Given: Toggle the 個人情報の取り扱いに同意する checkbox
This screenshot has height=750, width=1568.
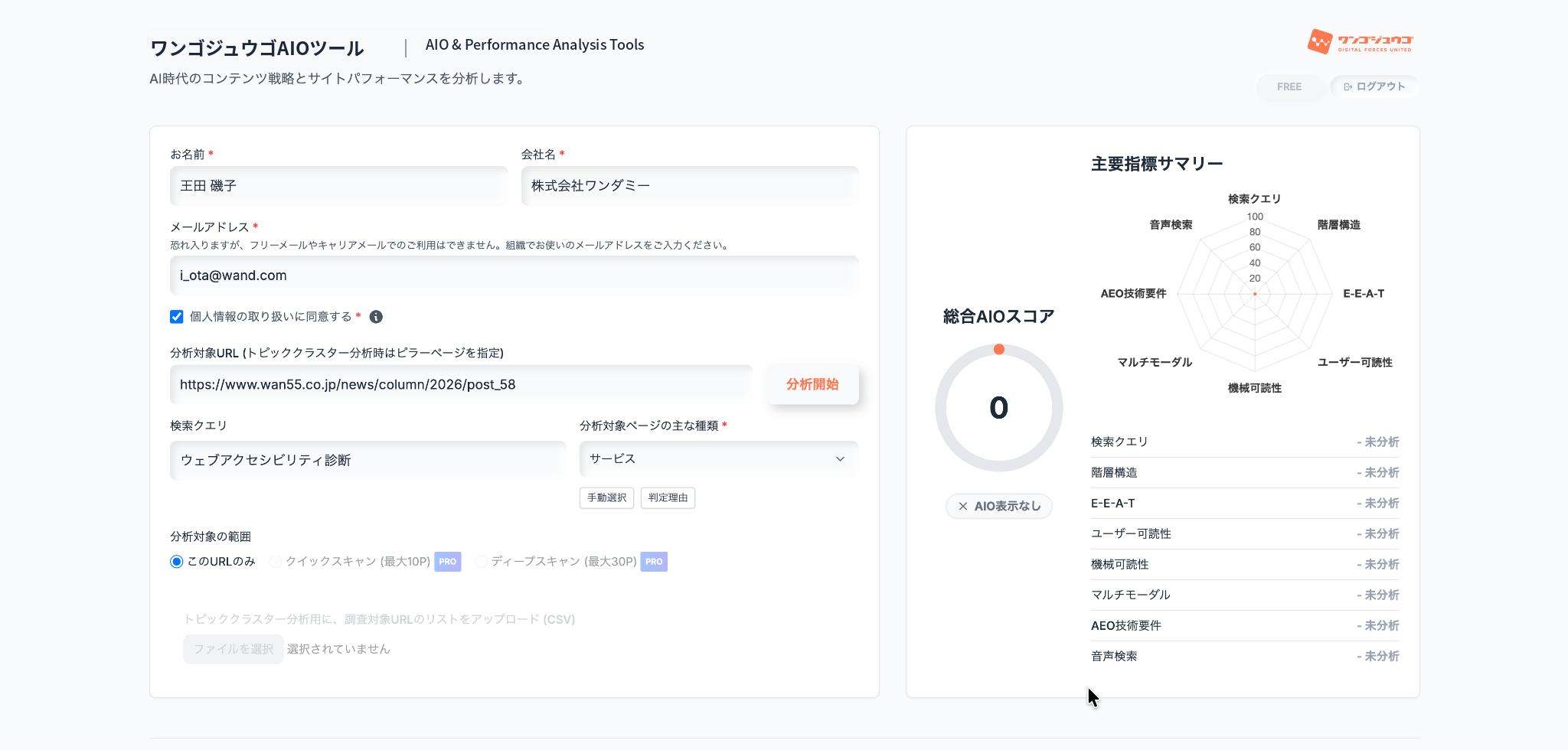Looking at the screenshot, I should tap(177, 317).
